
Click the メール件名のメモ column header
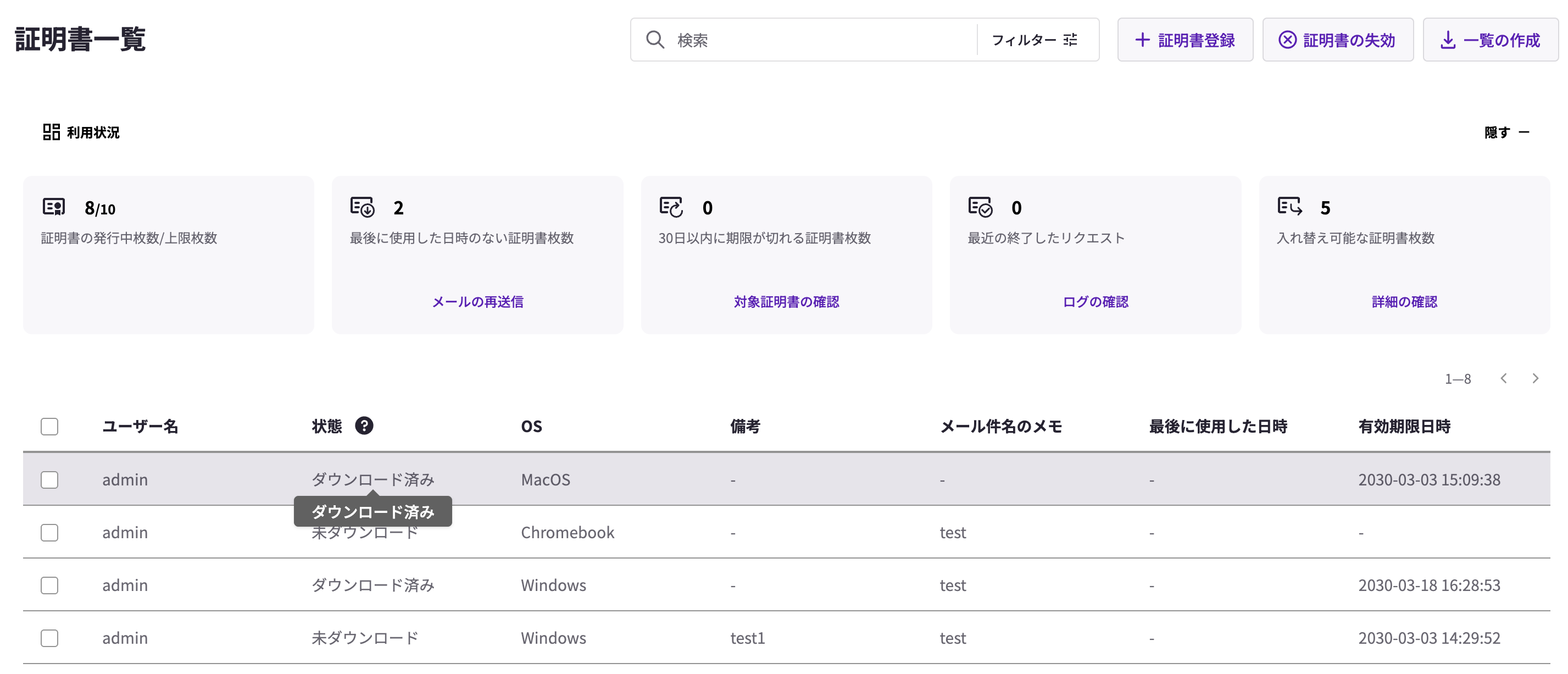(1000, 426)
